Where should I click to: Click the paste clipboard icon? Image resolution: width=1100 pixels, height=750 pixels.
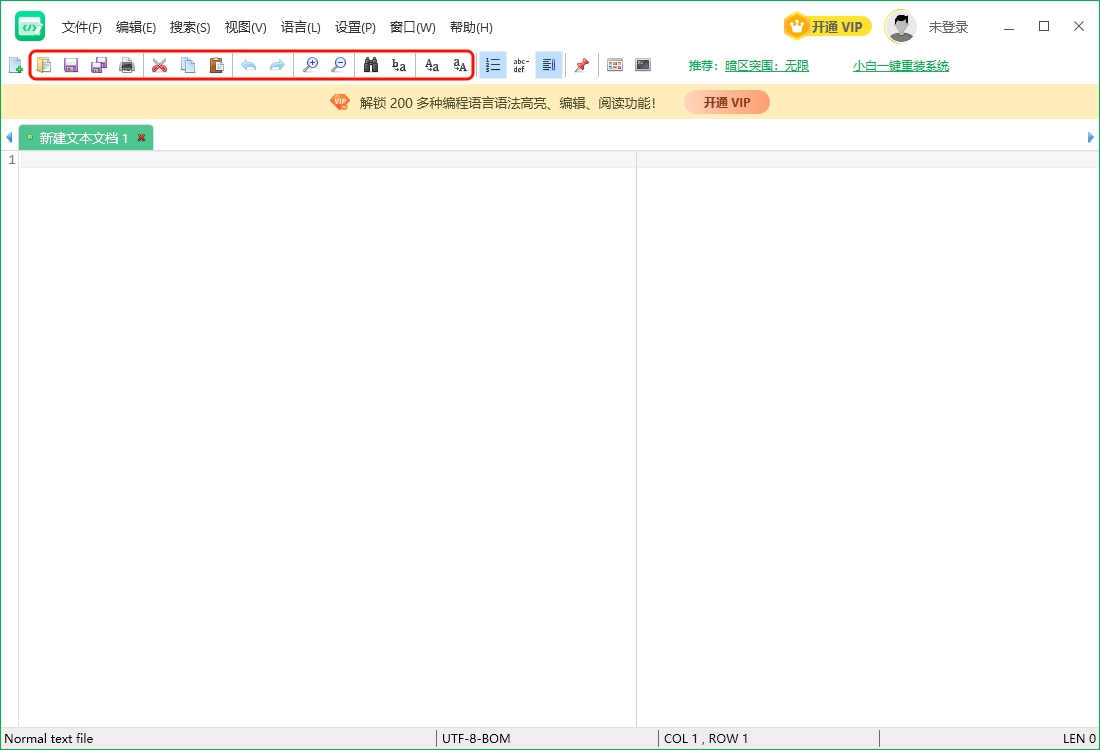point(216,66)
